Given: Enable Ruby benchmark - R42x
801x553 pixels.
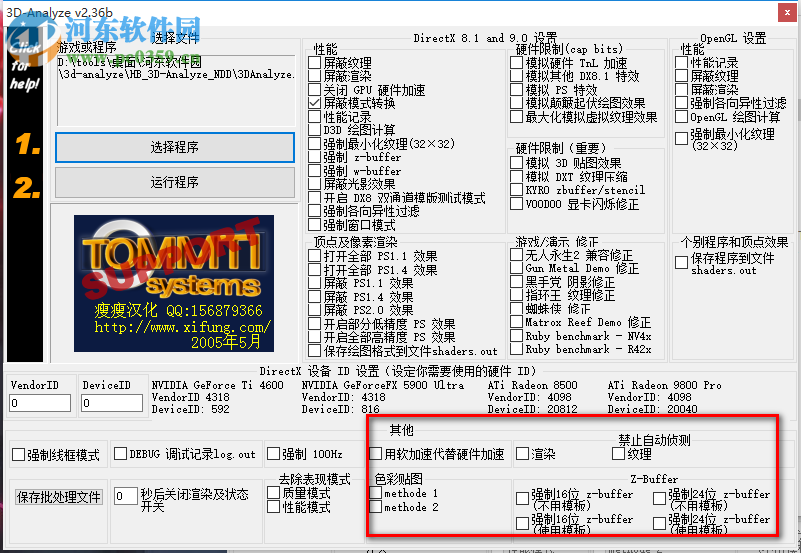Looking at the screenshot, I should pyautogui.click(x=516, y=349).
